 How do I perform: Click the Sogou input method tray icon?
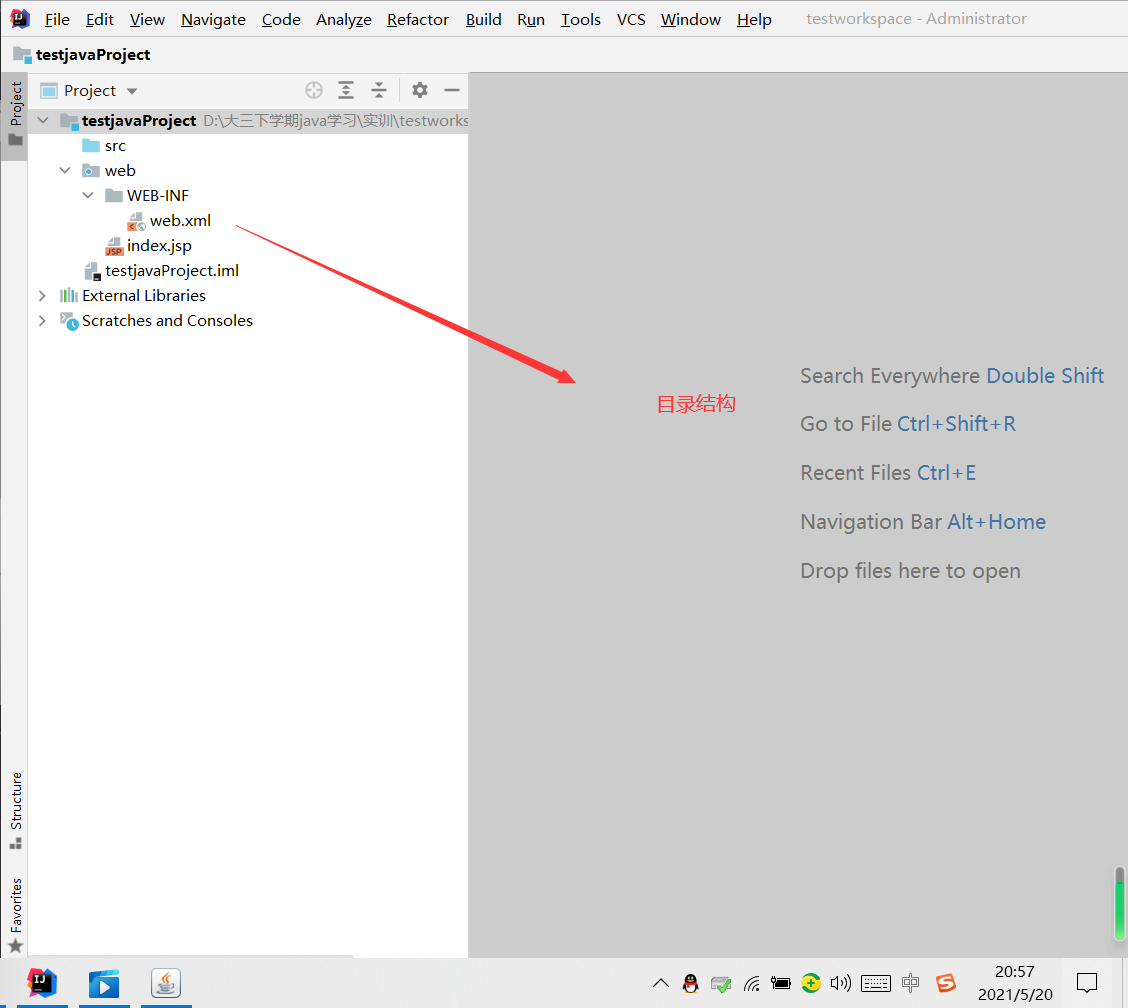point(945,983)
